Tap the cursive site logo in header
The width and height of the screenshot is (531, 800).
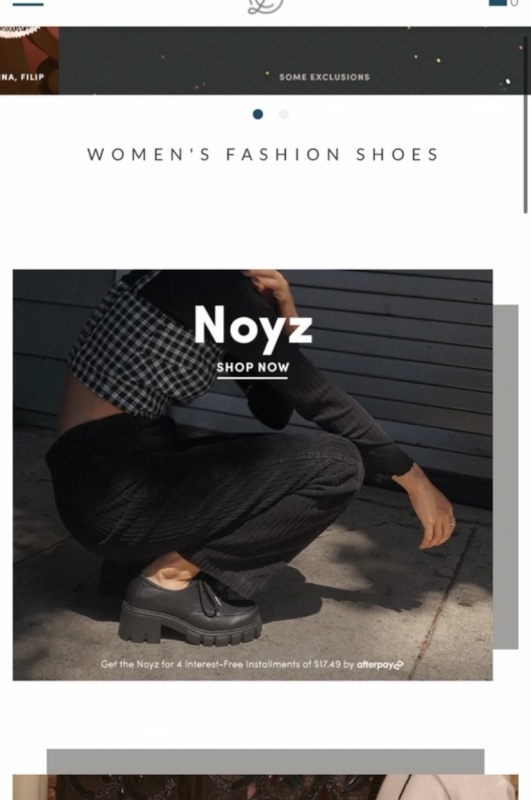(266, 6)
